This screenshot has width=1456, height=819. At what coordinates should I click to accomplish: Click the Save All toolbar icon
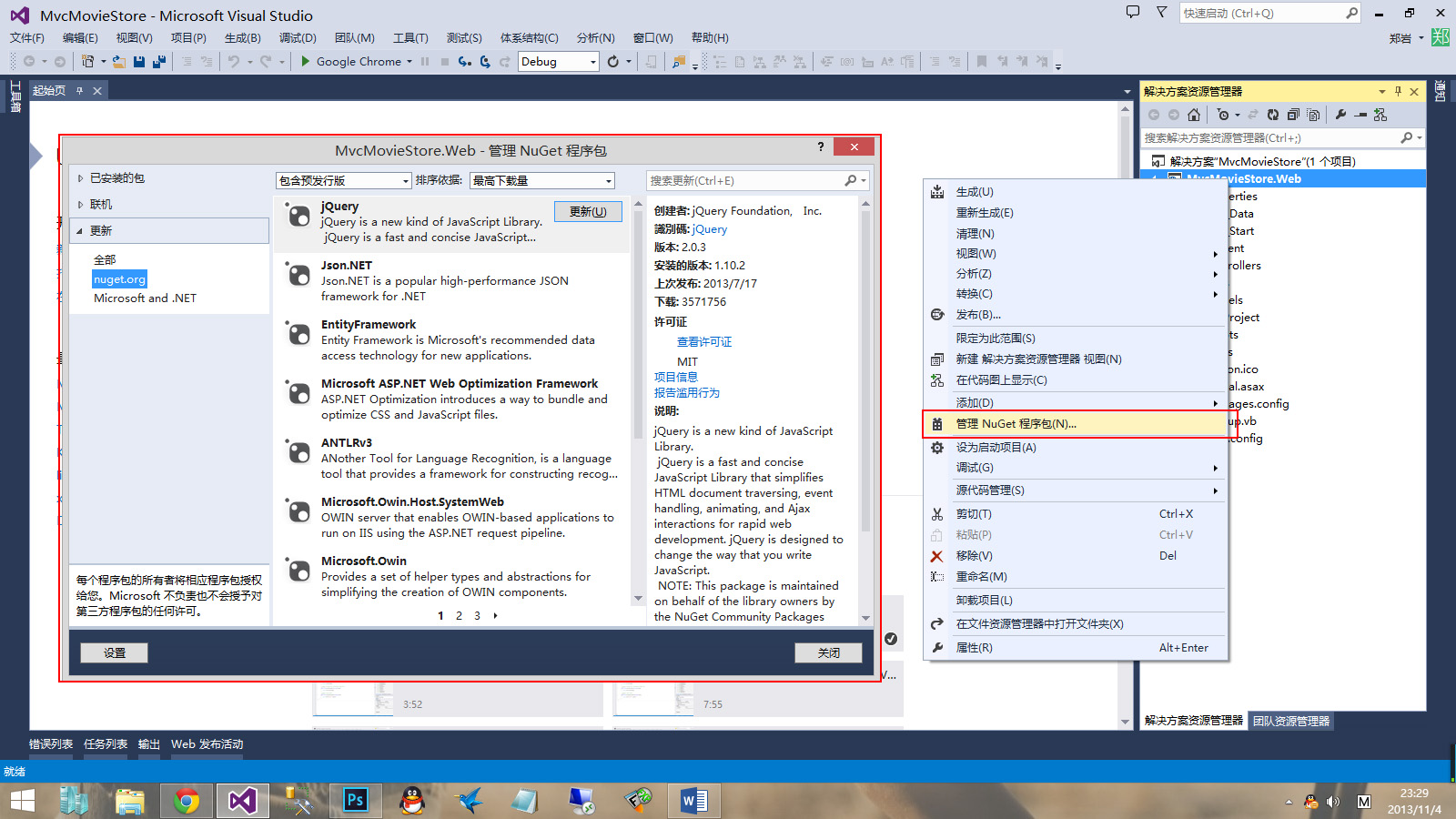click(x=159, y=61)
